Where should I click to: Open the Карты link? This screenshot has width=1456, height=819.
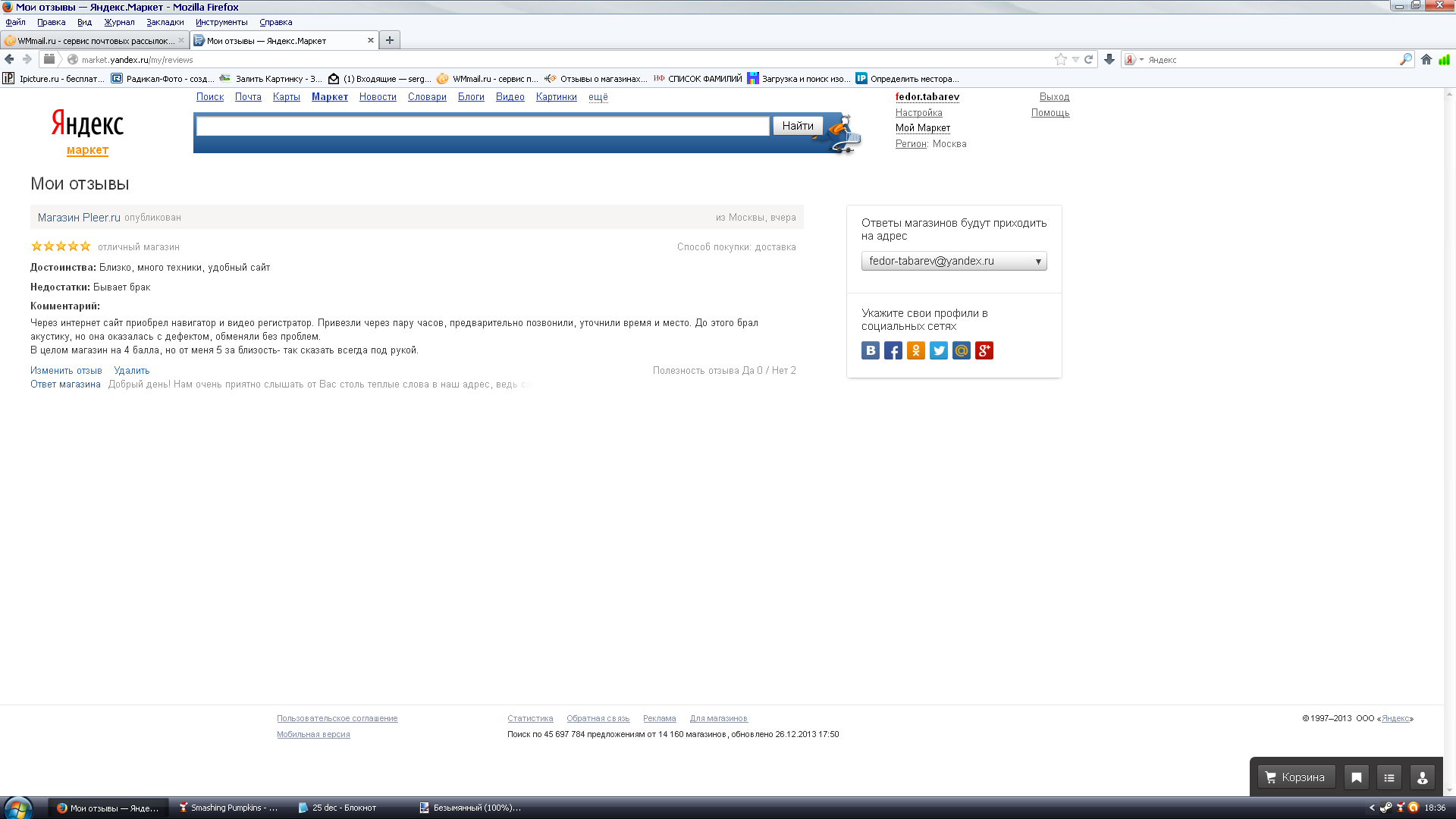[287, 97]
